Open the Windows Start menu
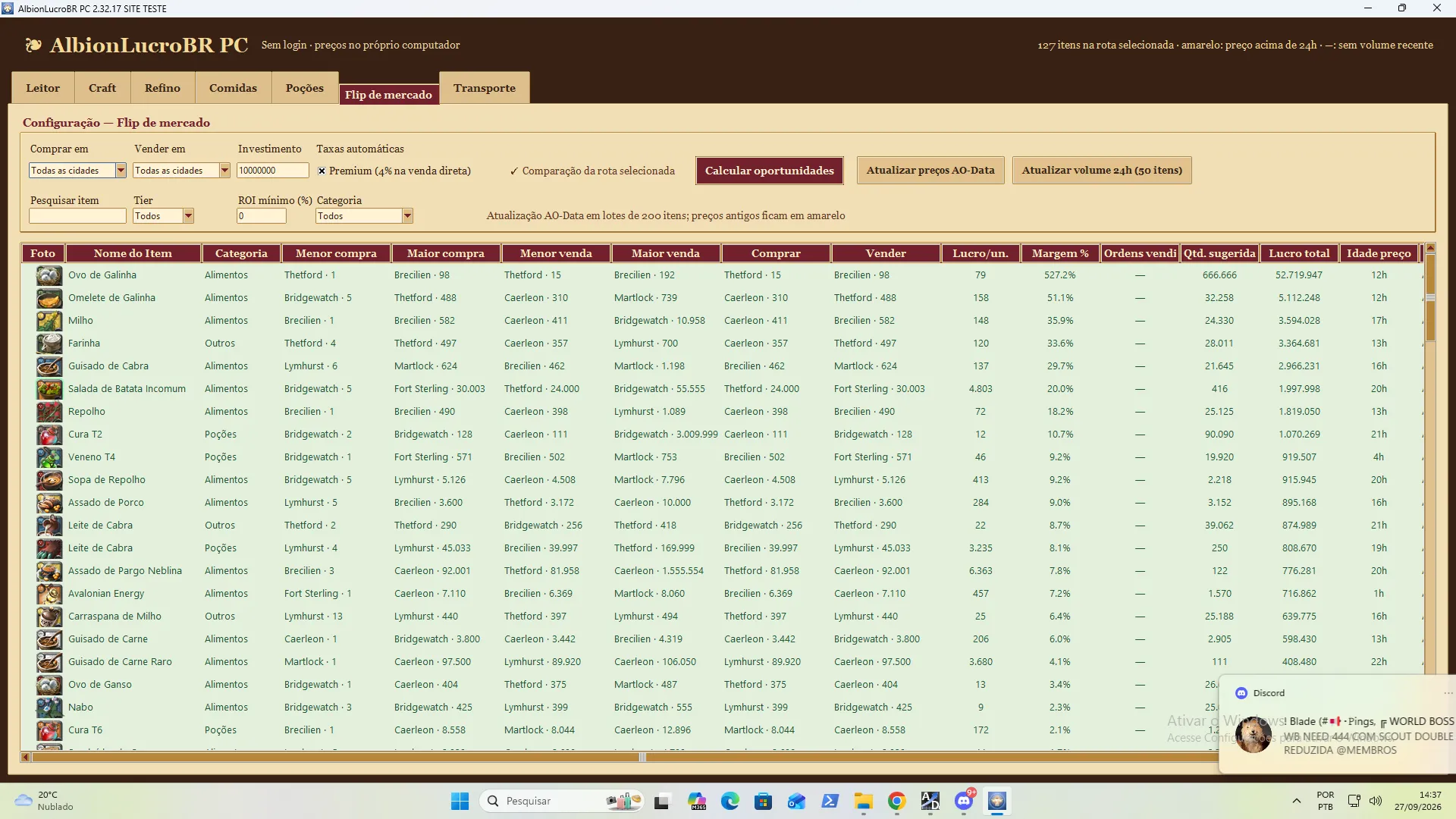Viewport: 1456px width, 819px height. tap(460, 801)
